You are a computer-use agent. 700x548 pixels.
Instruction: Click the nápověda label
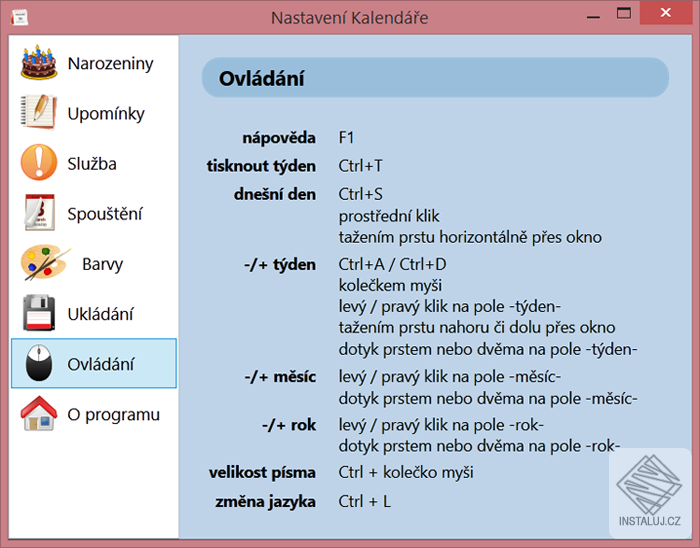pyautogui.click(x=279, y=138)
